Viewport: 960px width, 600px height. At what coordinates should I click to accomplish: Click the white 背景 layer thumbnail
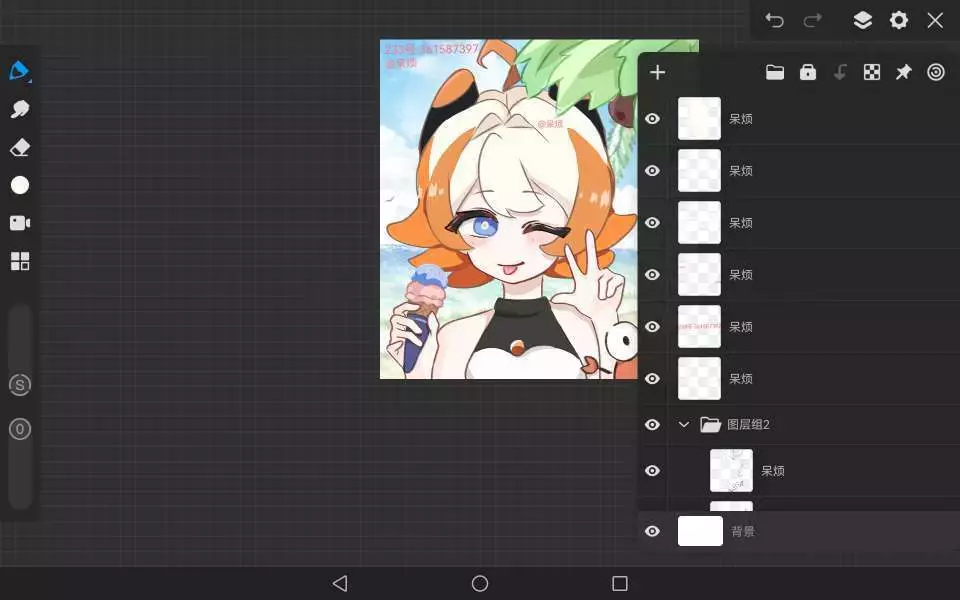pos(700,531)
